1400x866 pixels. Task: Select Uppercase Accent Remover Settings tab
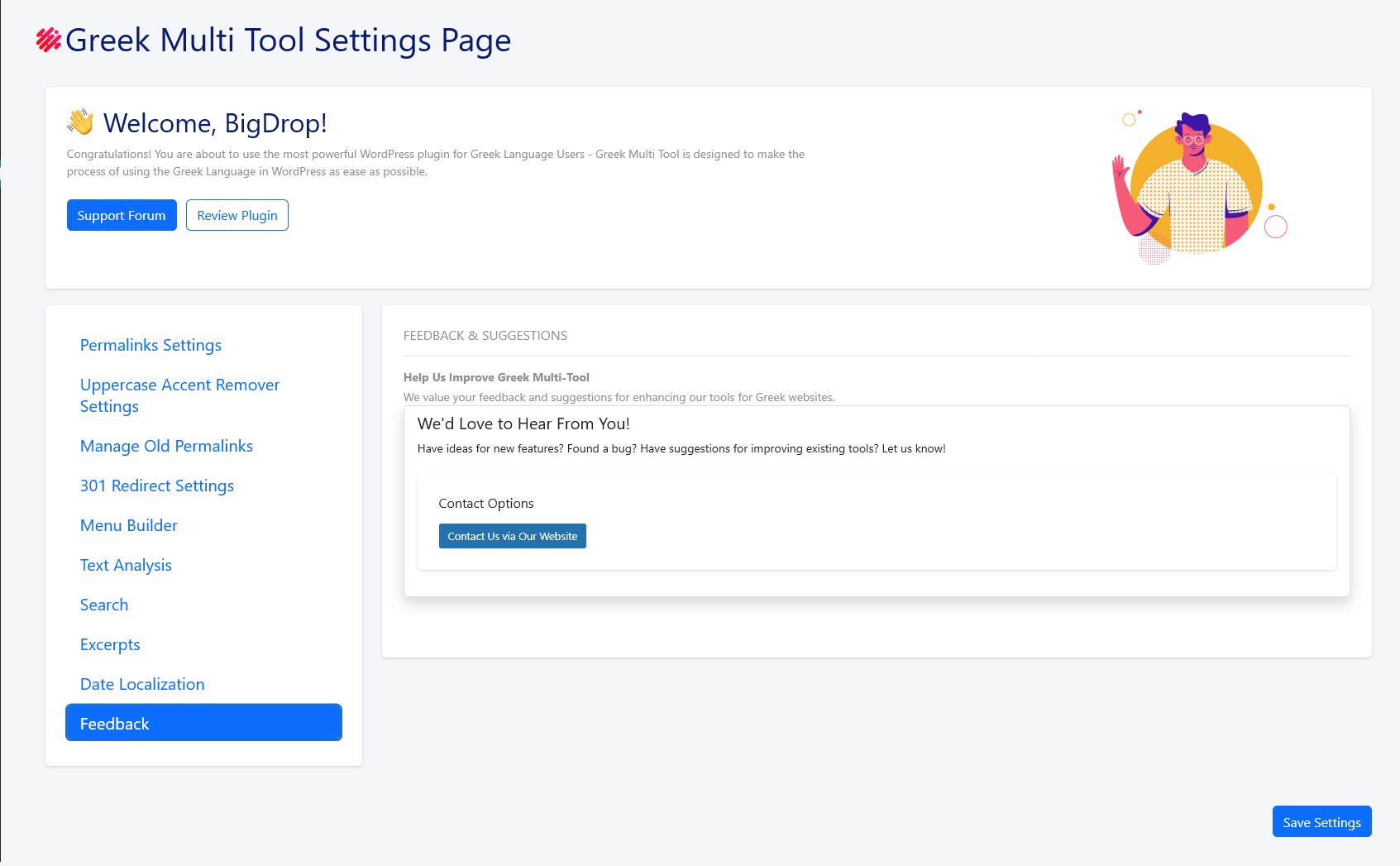click(179, 395)
